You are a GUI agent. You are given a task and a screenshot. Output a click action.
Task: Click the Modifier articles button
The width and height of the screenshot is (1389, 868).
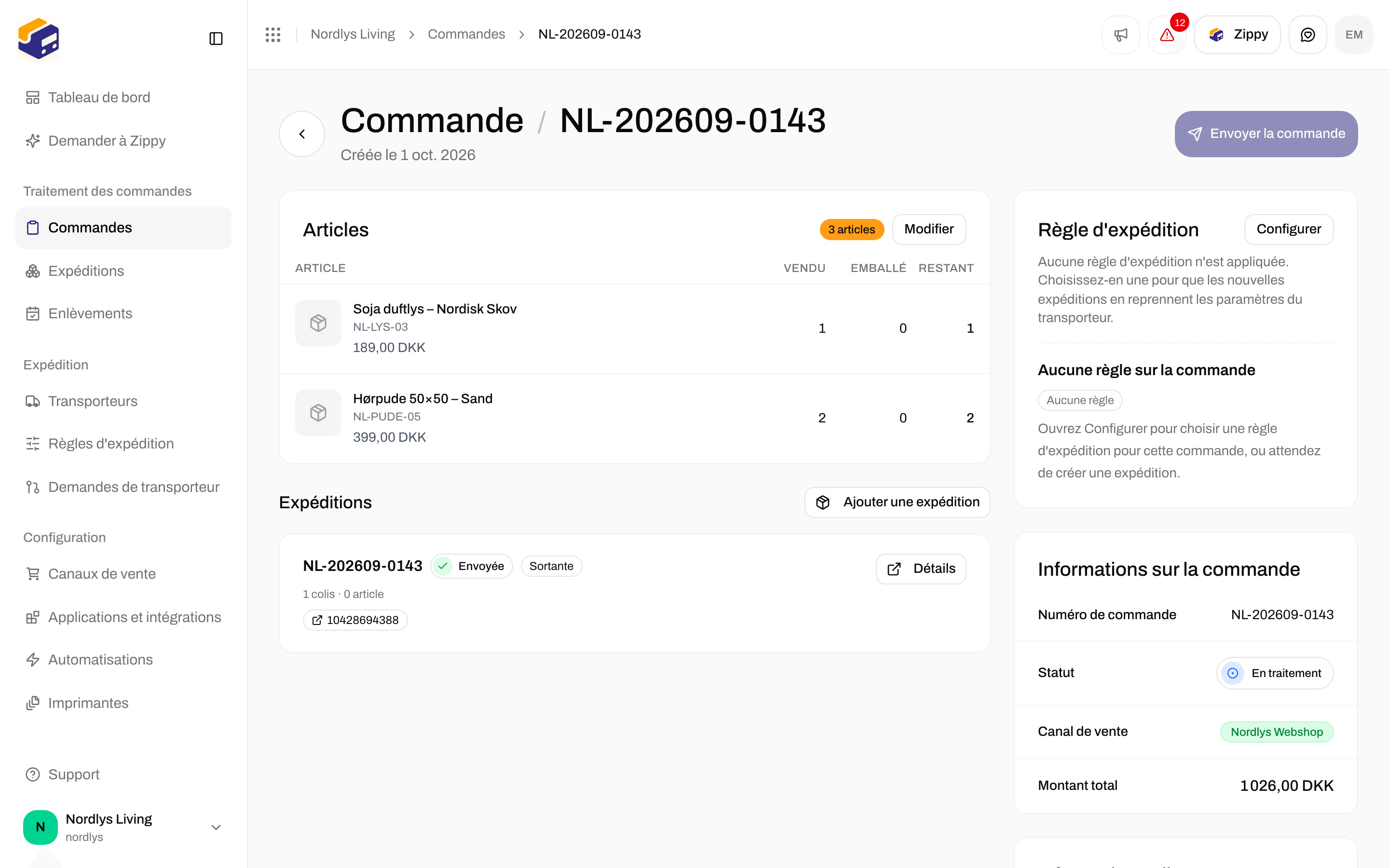pos(929,229)
